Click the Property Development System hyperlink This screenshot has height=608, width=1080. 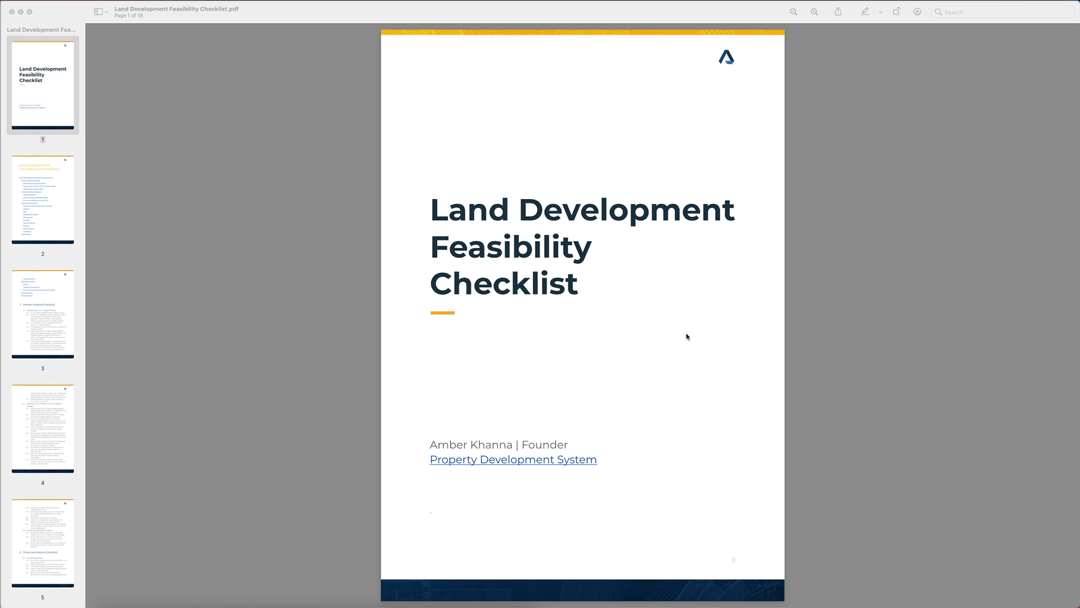point(513,459)
